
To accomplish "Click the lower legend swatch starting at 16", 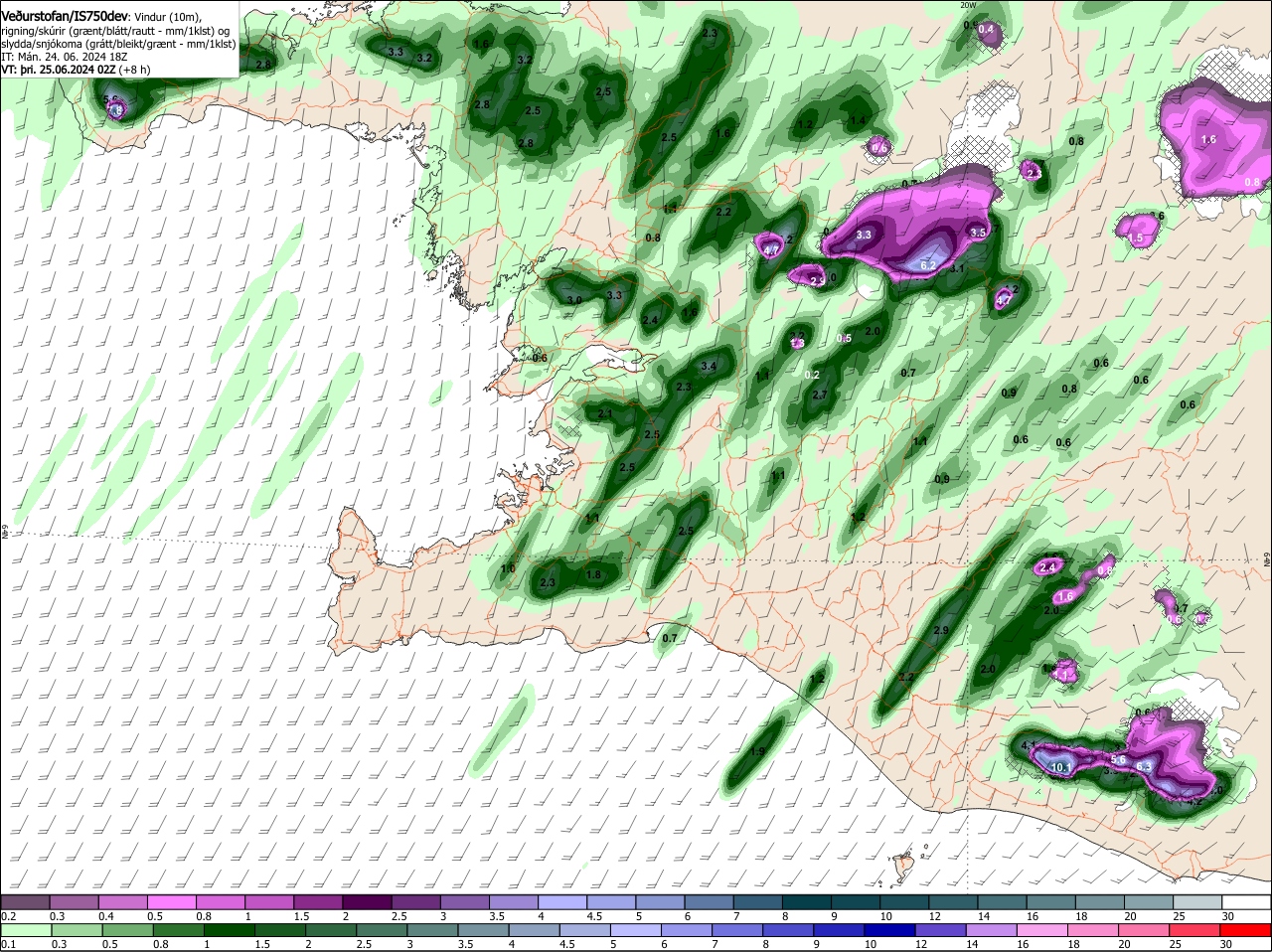I will click(1043, 930).
